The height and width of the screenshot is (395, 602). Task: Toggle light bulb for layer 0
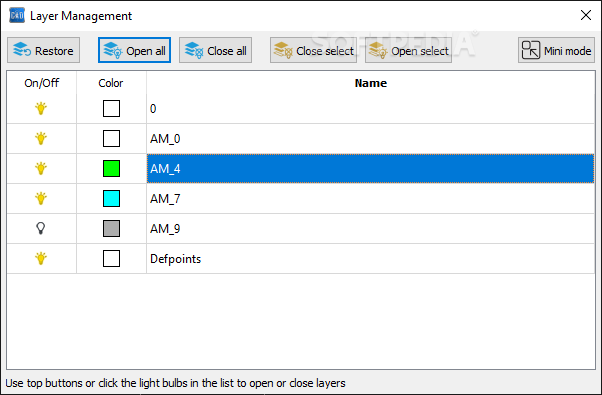point(41,109)
